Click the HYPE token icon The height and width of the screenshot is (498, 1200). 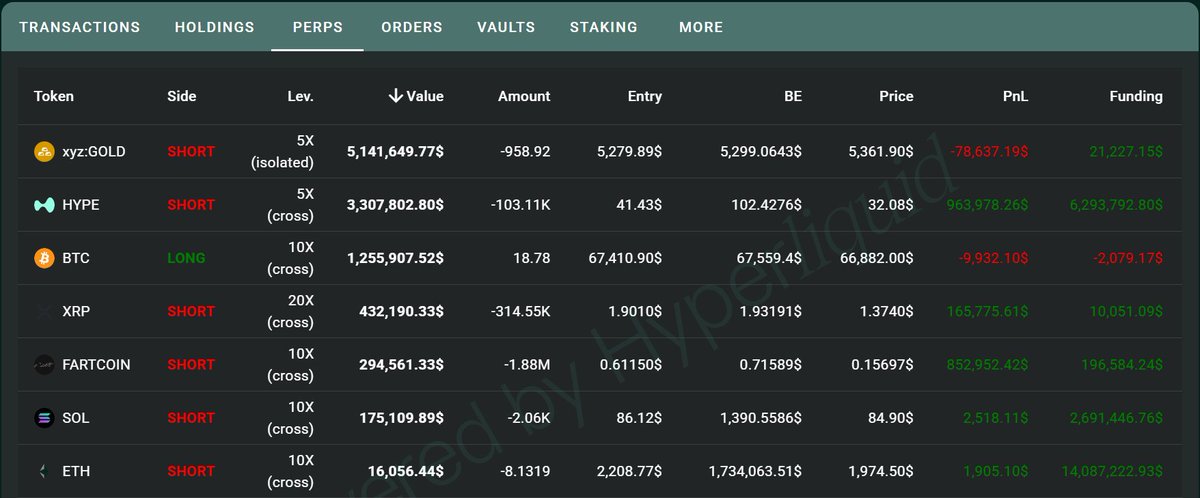pyautogui.click(x=44, y=205)
